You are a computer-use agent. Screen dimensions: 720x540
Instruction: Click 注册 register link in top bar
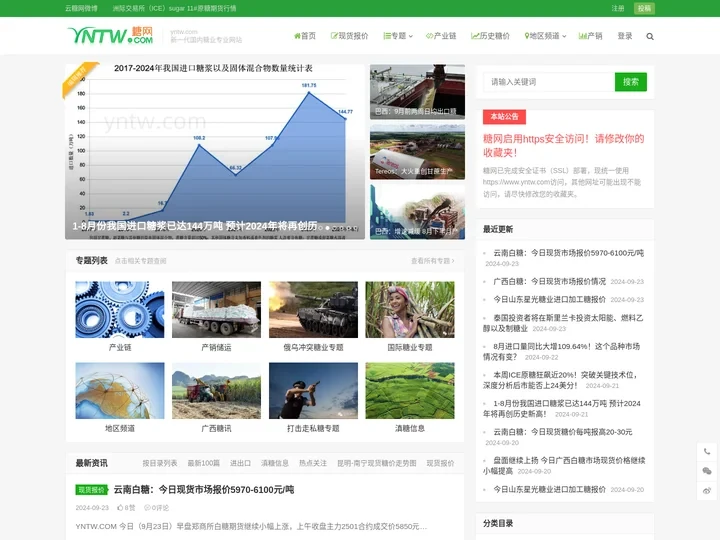(x=618, y=8)
